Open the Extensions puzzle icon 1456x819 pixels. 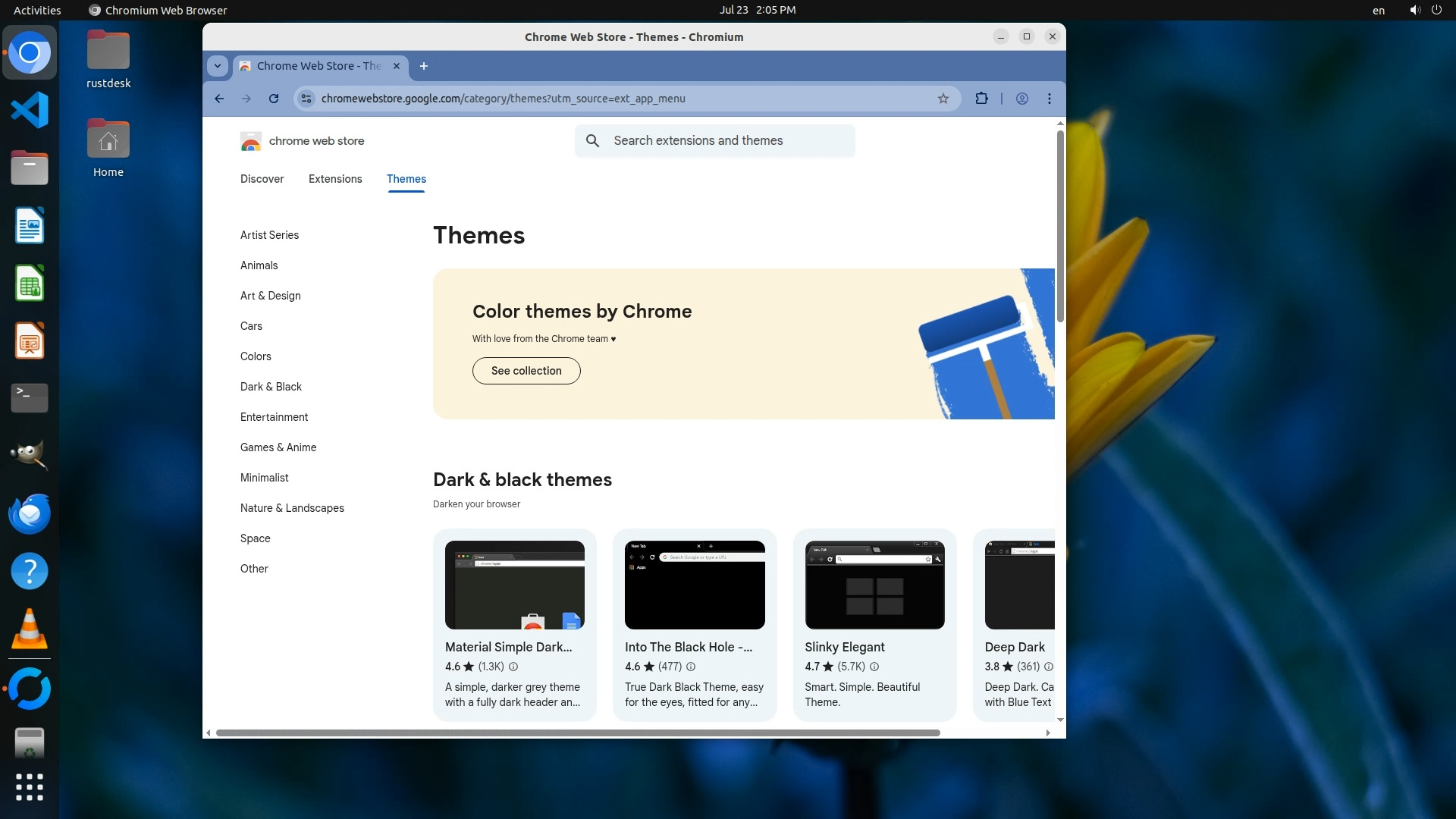click(981, 99)
